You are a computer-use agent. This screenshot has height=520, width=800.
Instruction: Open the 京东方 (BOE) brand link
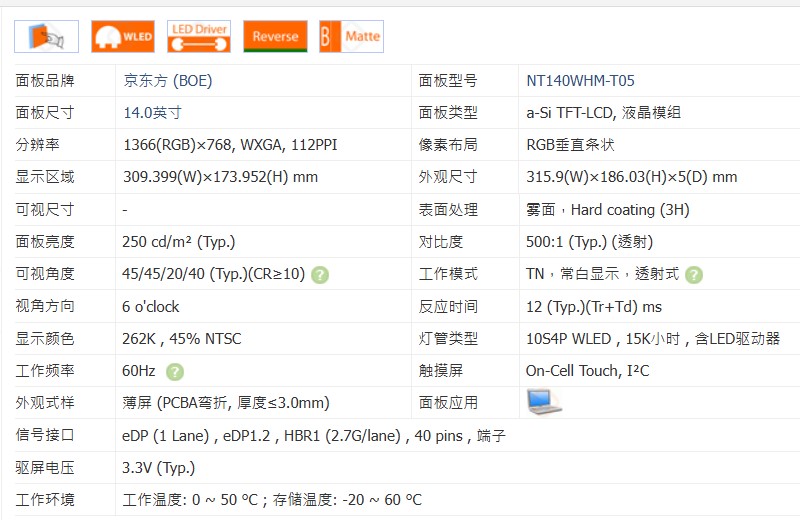pos(167,81)
